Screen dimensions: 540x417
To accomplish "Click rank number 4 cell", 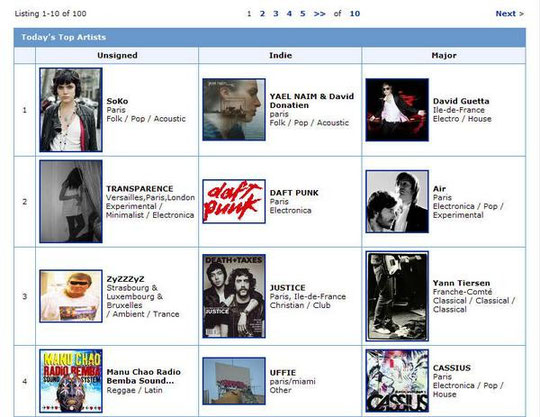I will [x=24, y=381].
